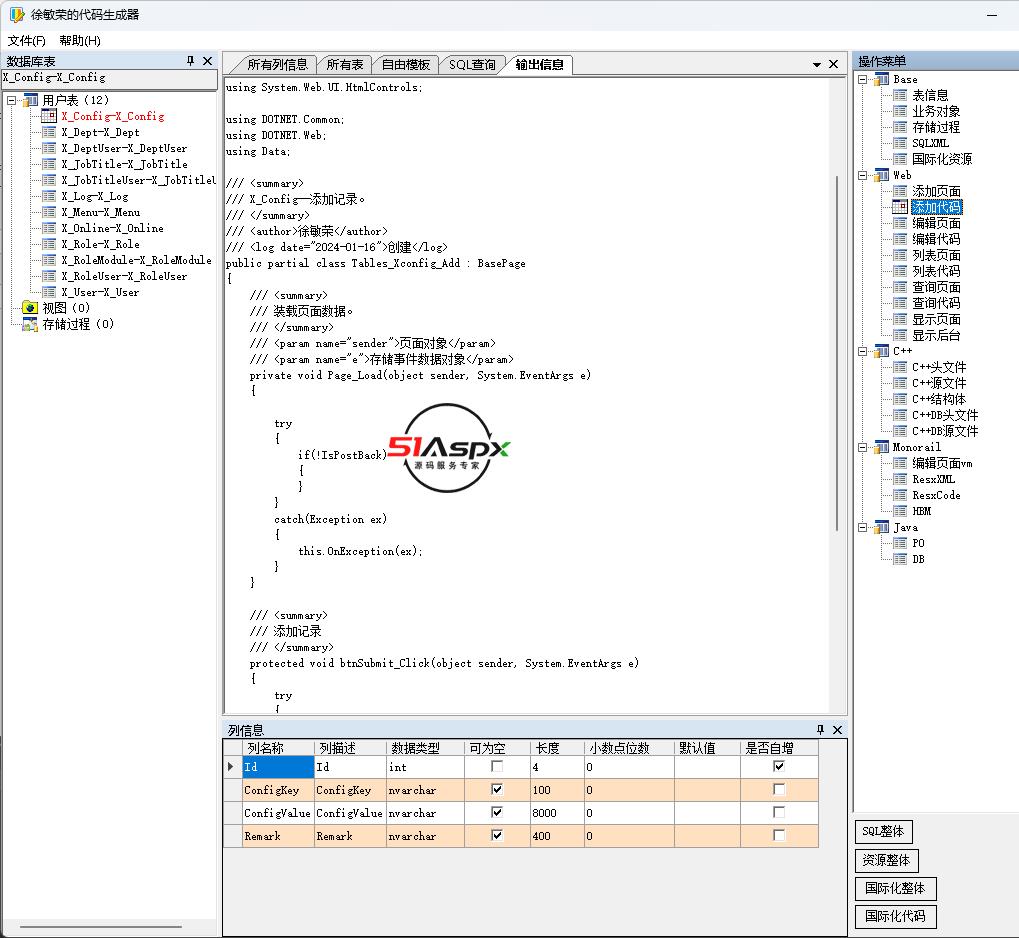This screenshot has width=1019, height=938.
Task: Click the code editor vertical scrollbar
Action: [x=836, y=353]
